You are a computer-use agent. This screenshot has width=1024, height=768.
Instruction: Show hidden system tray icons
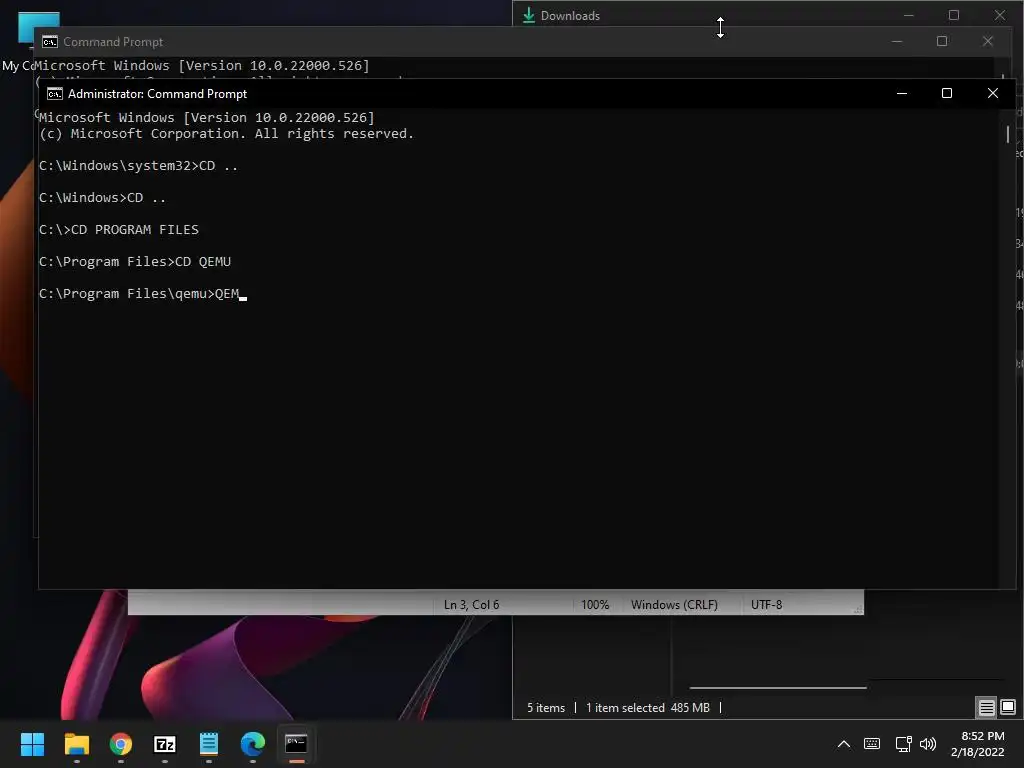click(x=844, y=744)
